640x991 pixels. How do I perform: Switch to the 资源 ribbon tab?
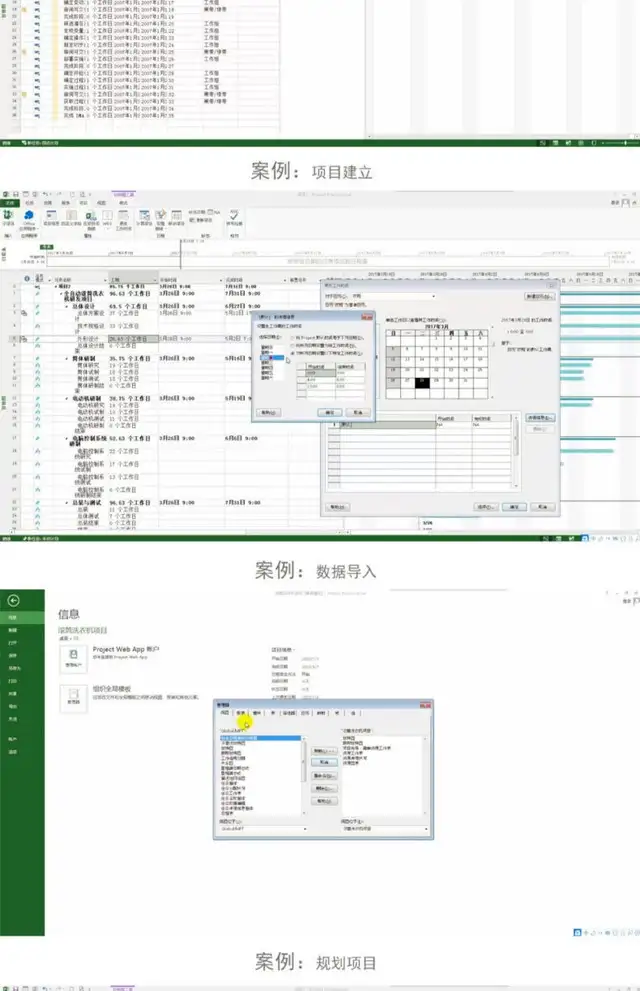click(x=48, y=203)
